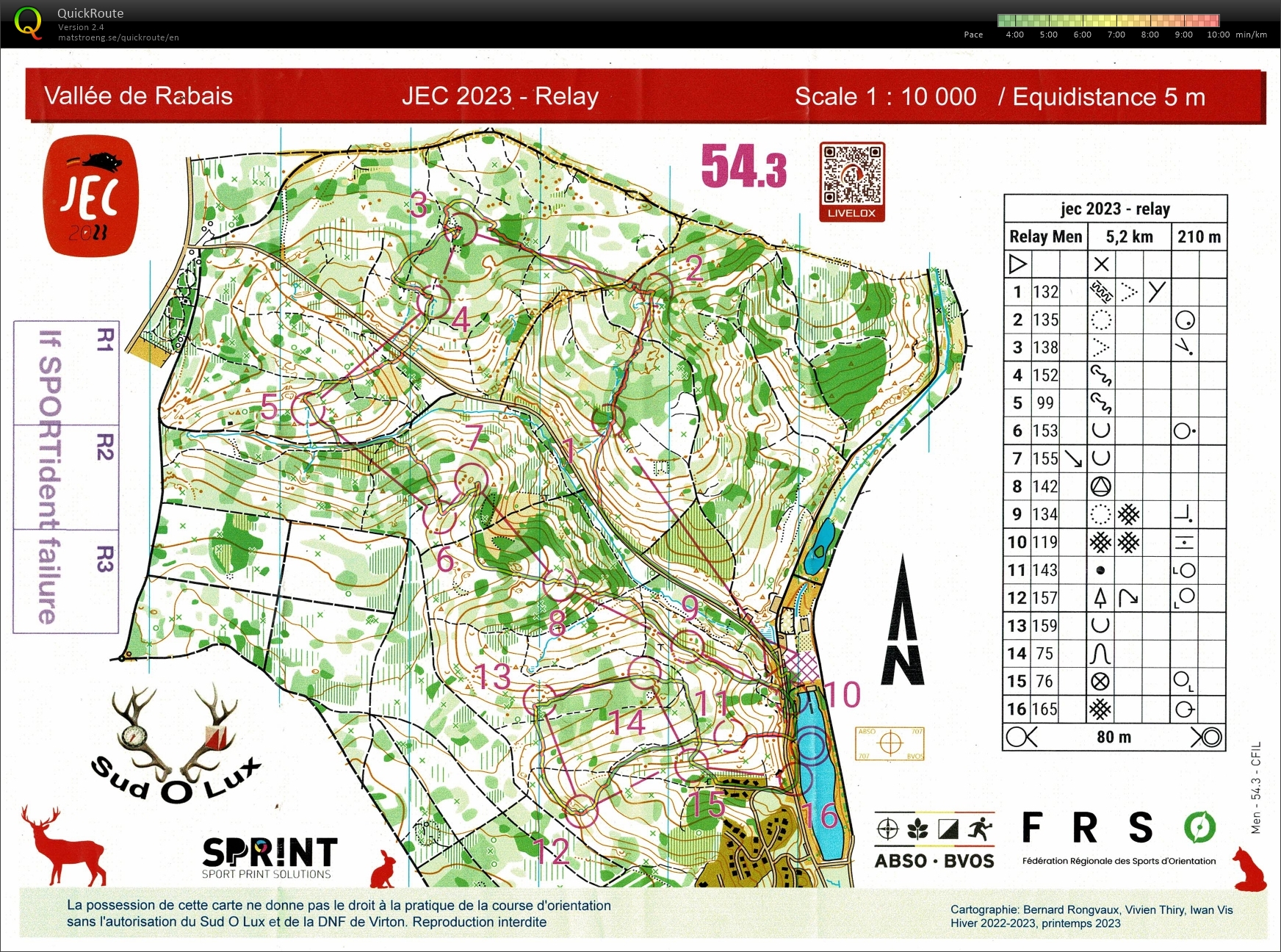Click the purple course number 54.3
Image resolution: width=1281 pixels, height=952 pixels.
pyautogui.click(x=743, y=167)
